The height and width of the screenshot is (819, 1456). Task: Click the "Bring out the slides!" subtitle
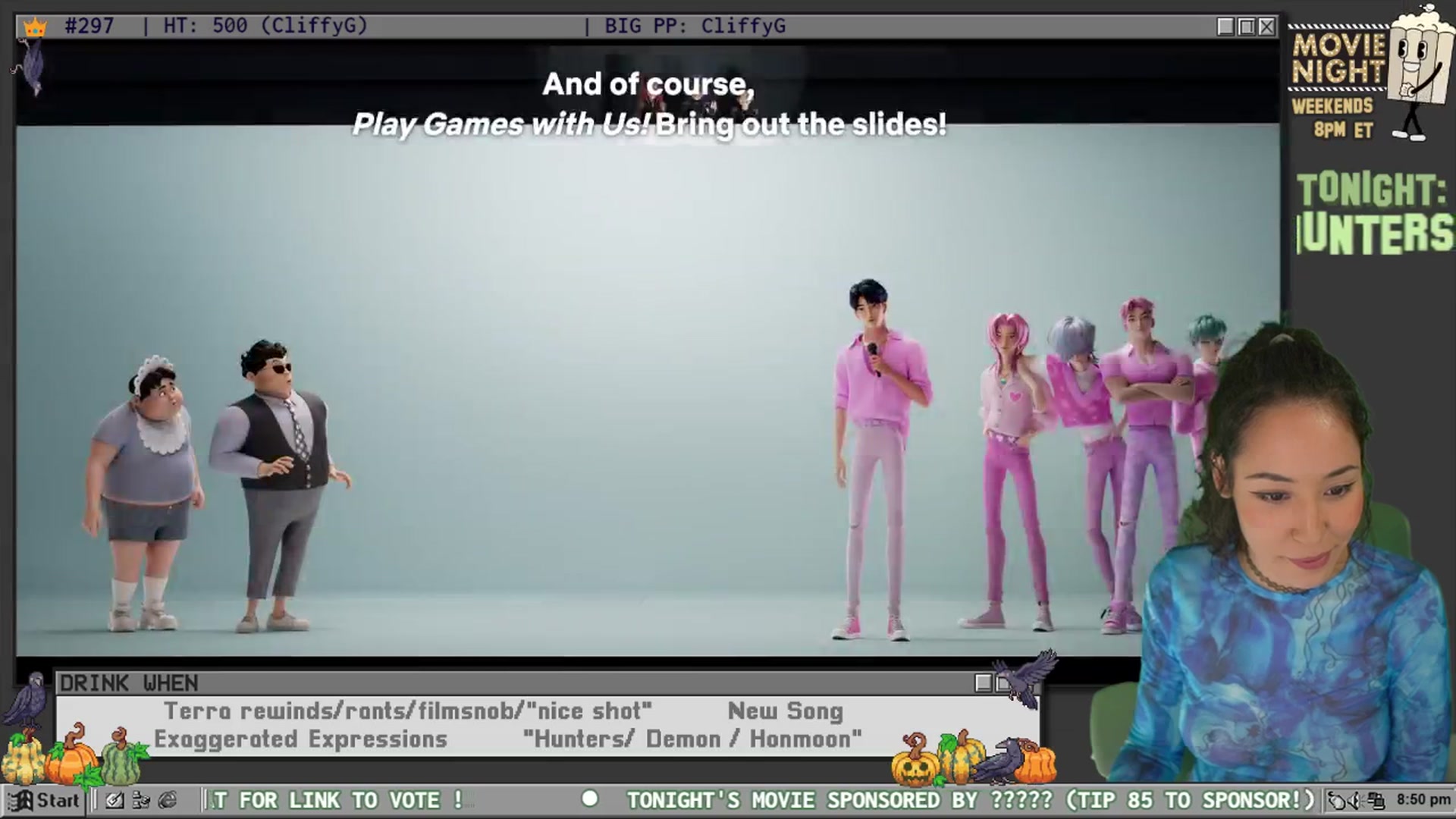(x=801, y=124)
